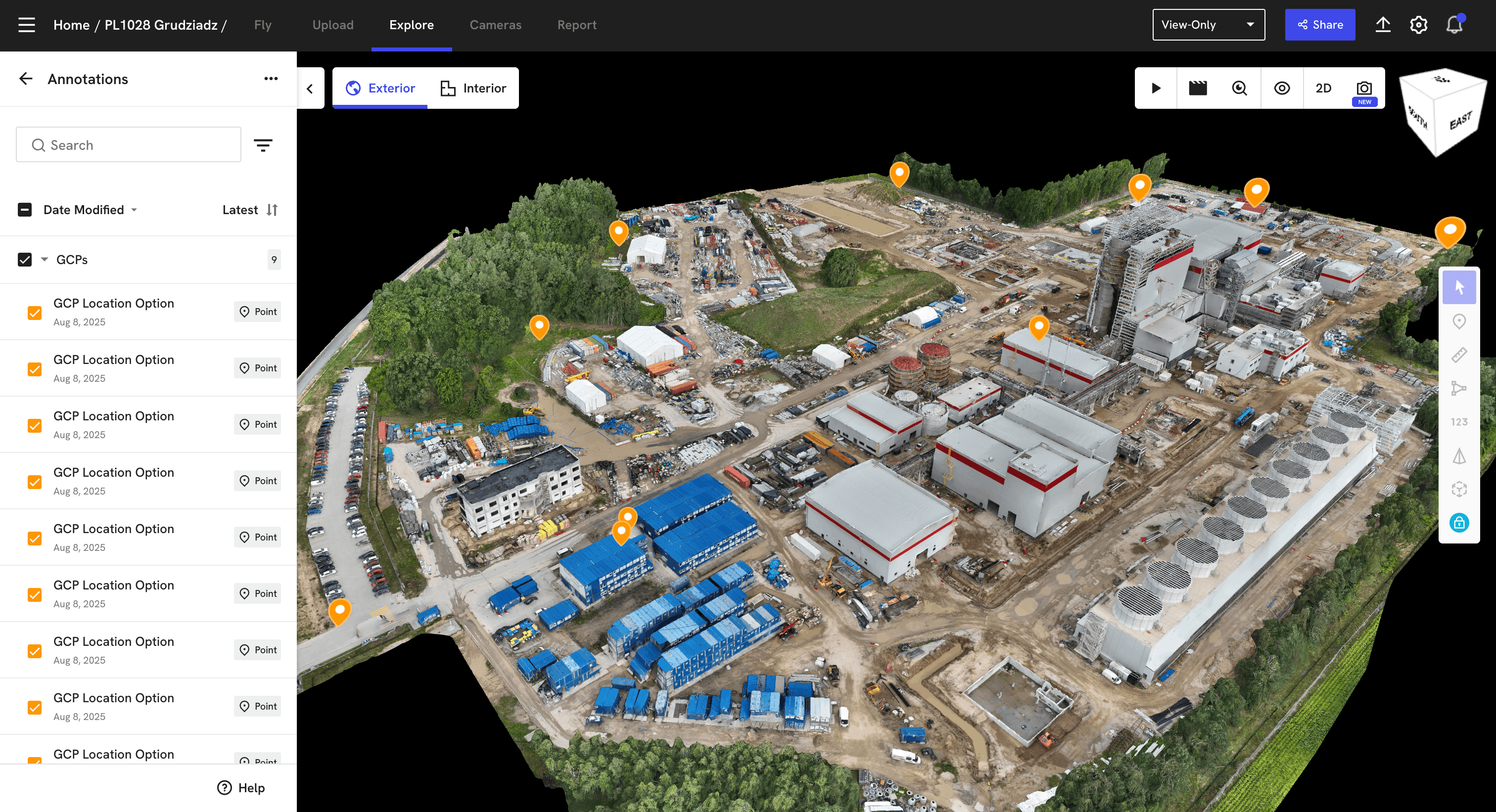Click the magnifier zoom search icon
The height and width of the screenshot is (812, 1496).
(1239, 88)
